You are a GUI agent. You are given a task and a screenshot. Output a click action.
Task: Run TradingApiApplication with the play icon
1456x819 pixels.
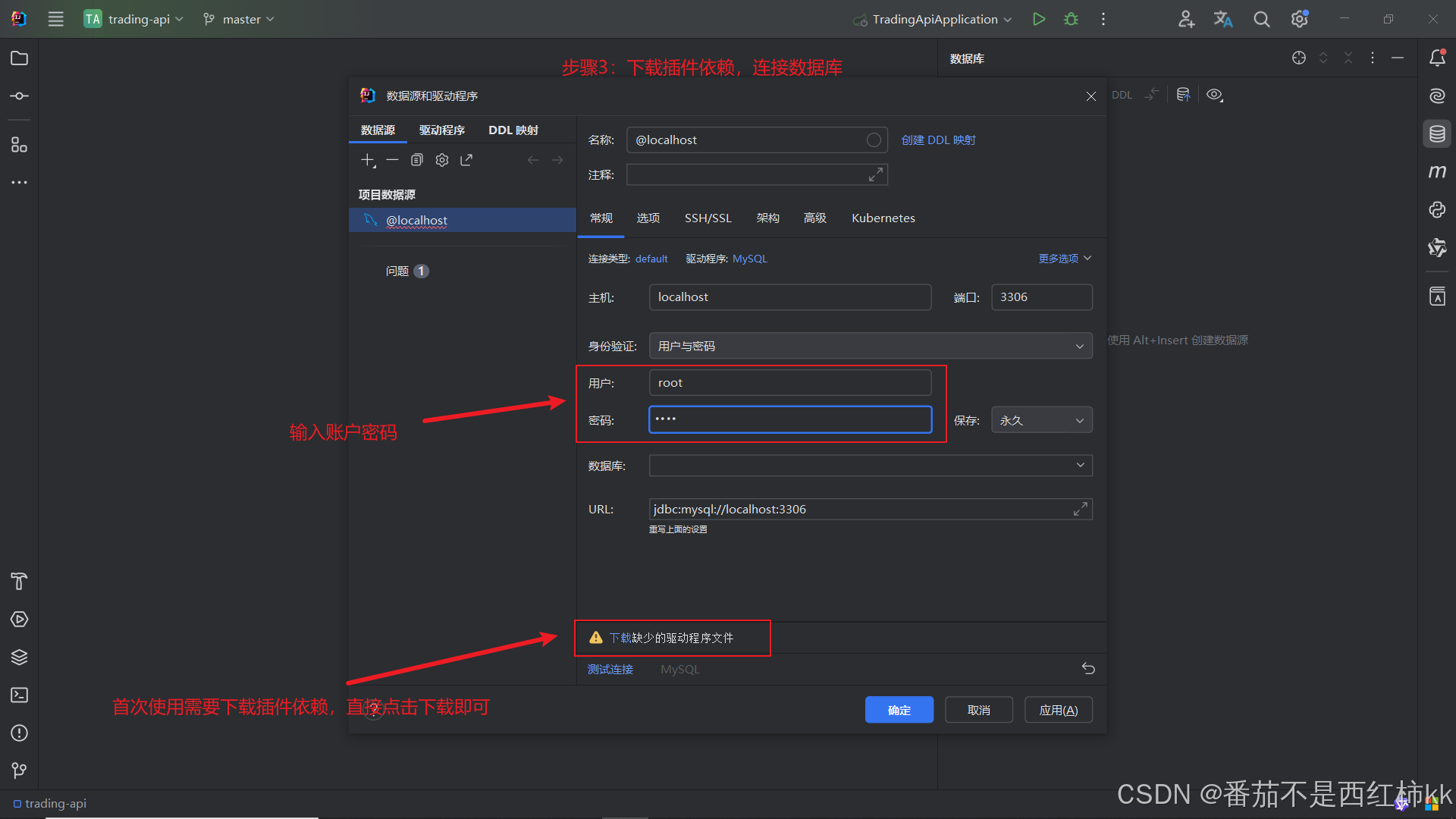click(1039, 19)
